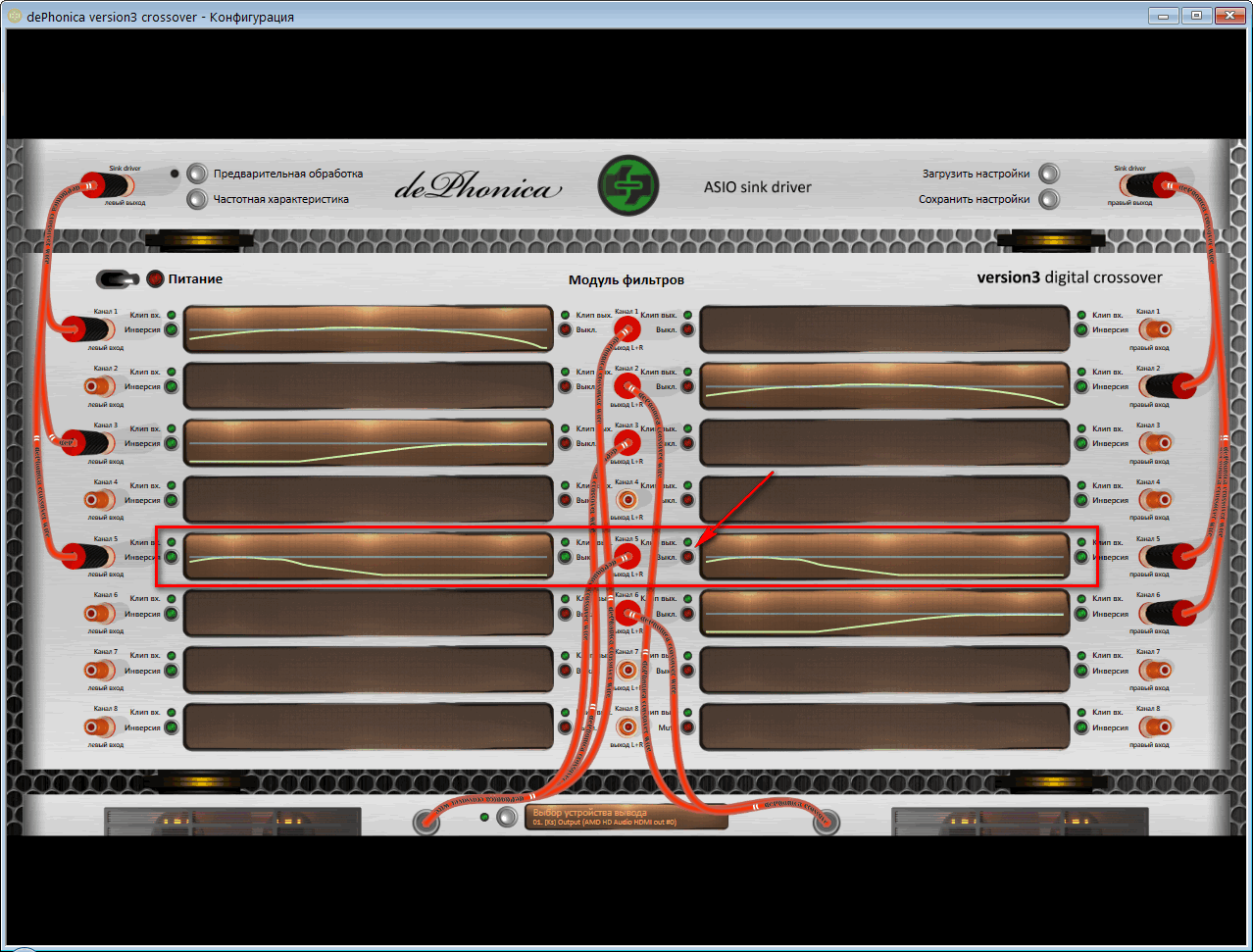This screenshot has width=1253, height=952.
Task: Flip the Питание power switch
Action: tap(118, 279)
